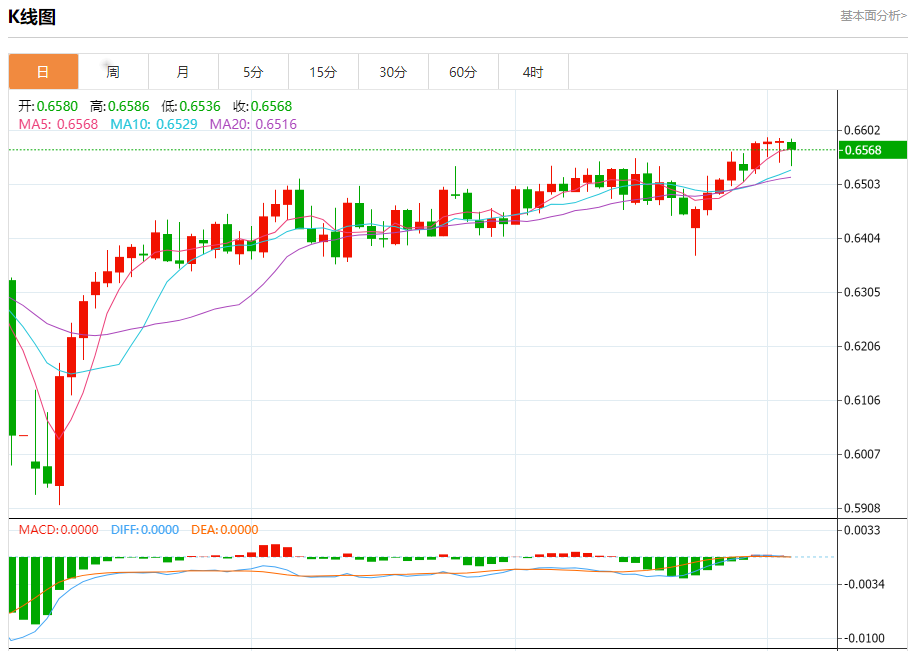This screenshot has height=651, width=915.
Task: Click the 0.0033 MACD axis label
Action: tap(862, 530)
